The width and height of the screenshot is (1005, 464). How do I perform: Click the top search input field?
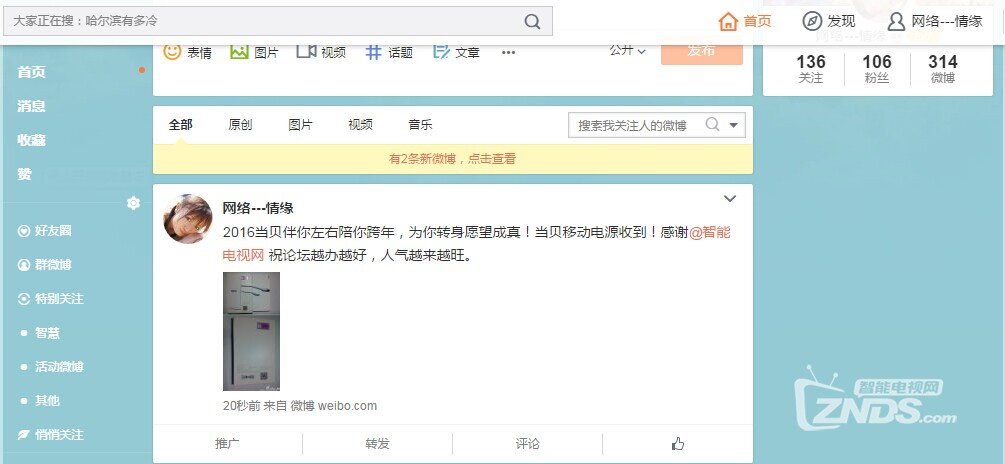pyautogui.click(x=278, y=21)
